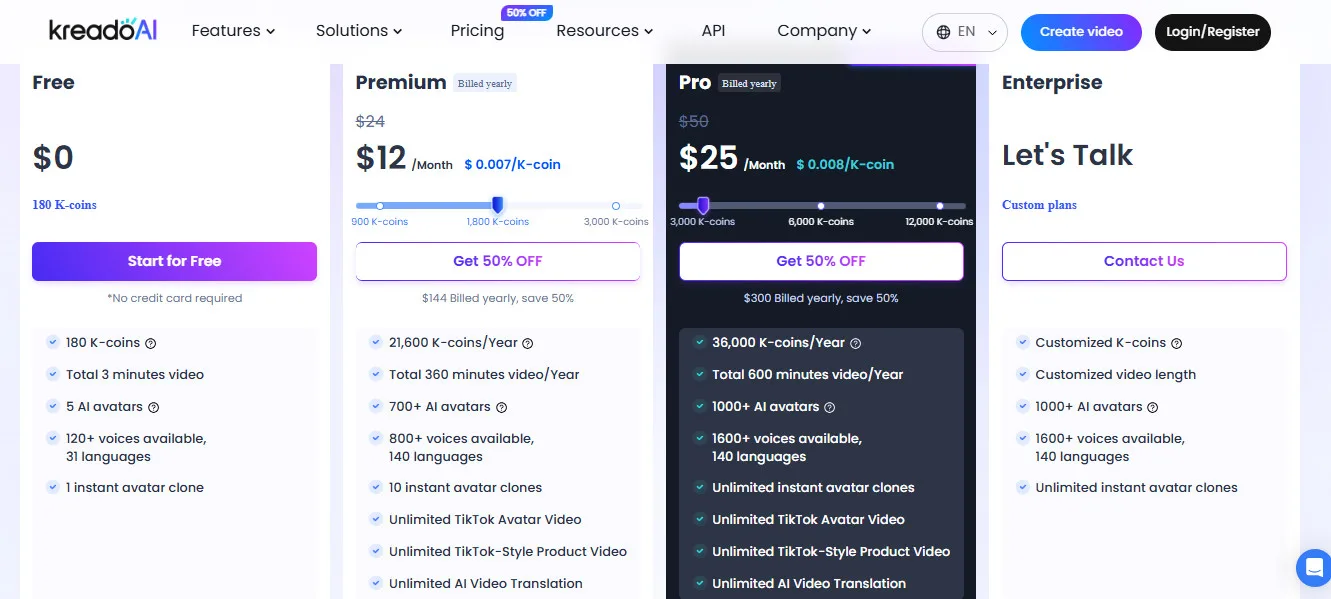Click the globe icon in the language selector
This screenshot has height=599, width=1331.
(x=943, y=31)
